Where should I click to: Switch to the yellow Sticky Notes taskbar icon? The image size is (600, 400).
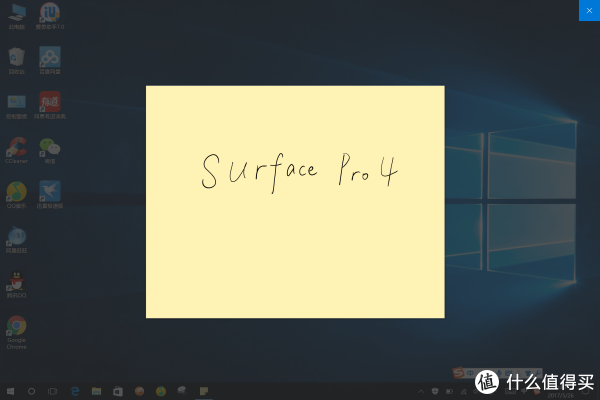click(x=204, y=391)
